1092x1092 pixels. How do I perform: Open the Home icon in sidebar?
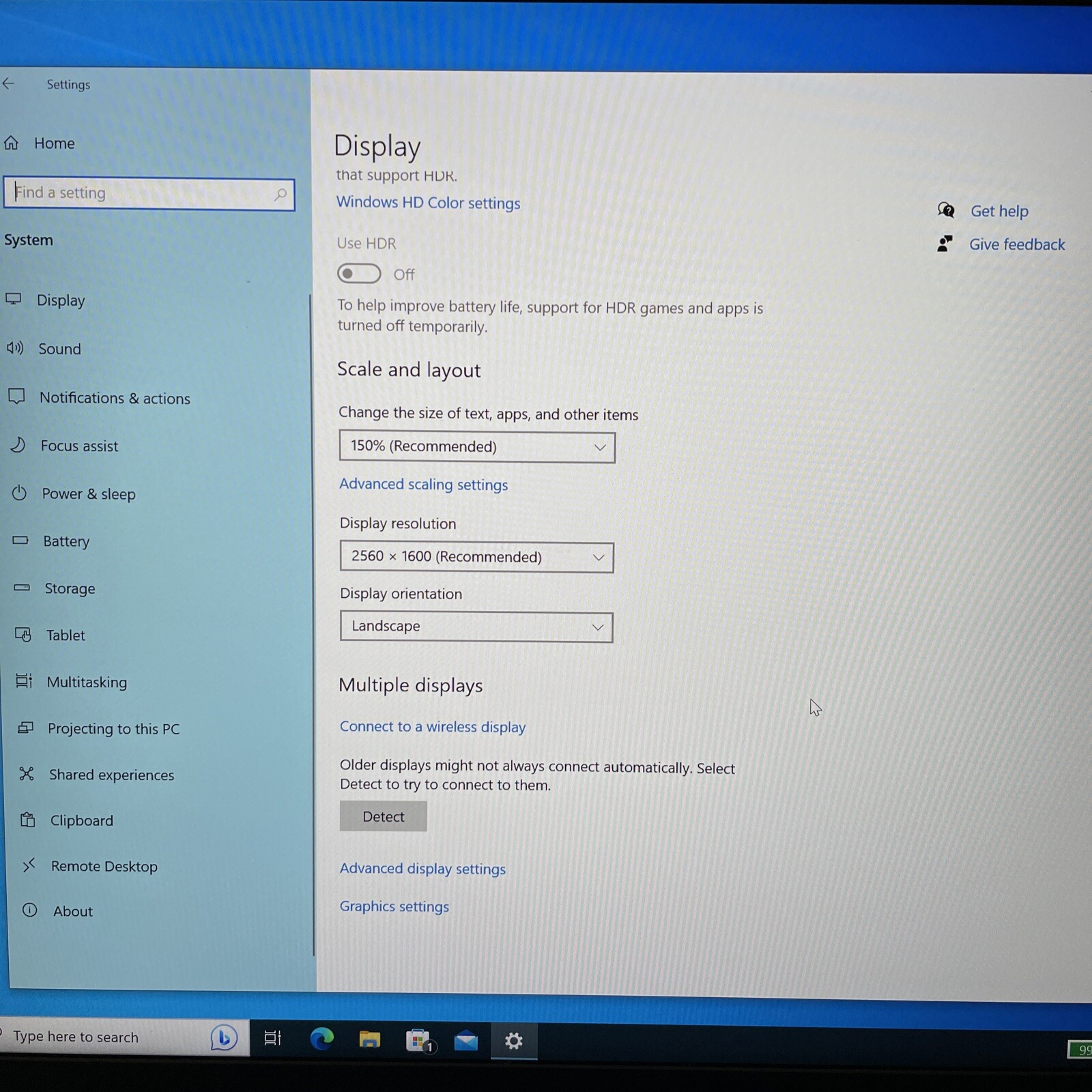(11, 143)
